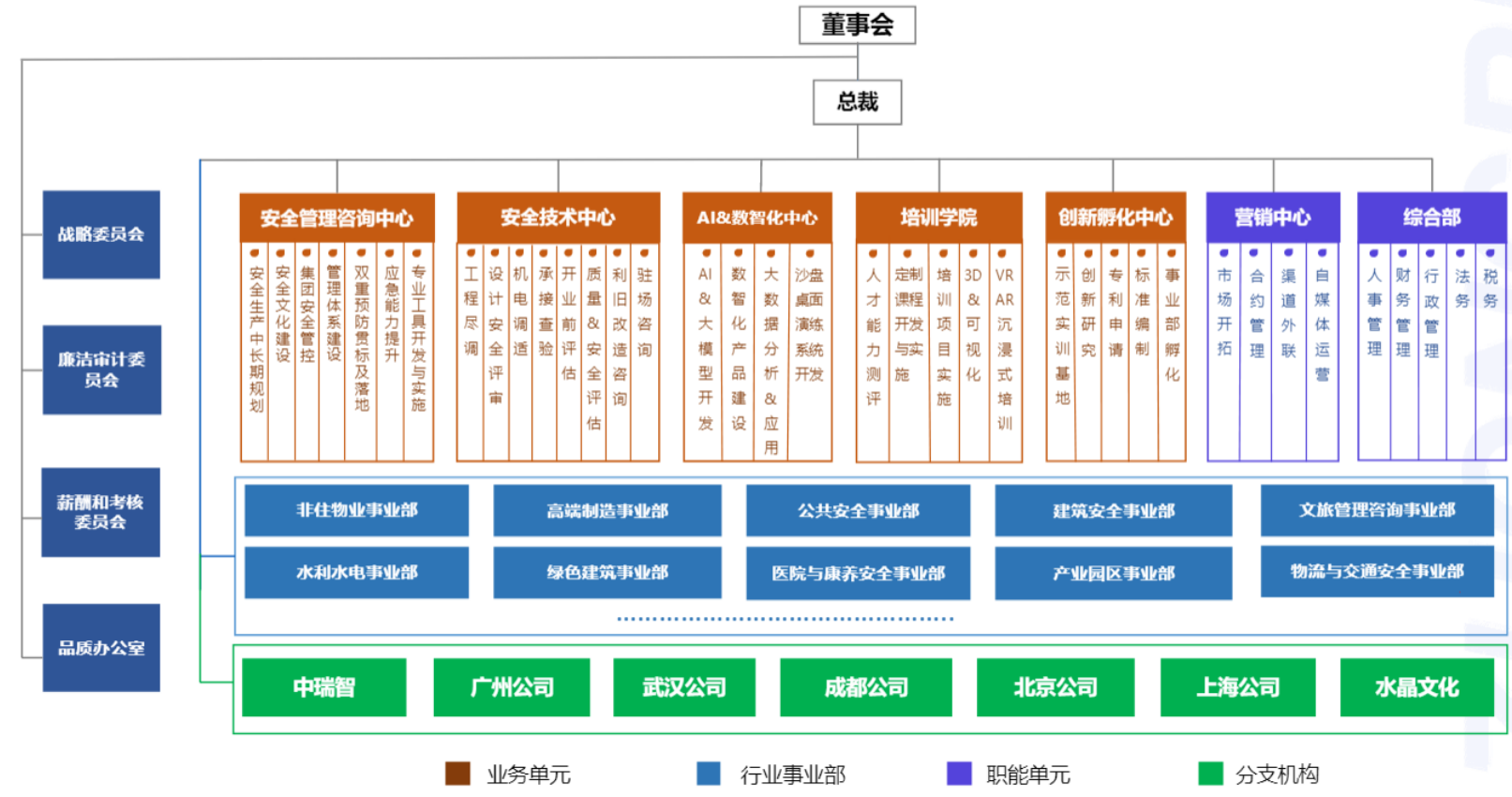Click the brown 业务单元 legend swatch
This screenshot has width=1512, height=797.
pyautogui.click(x=457, y=774)
